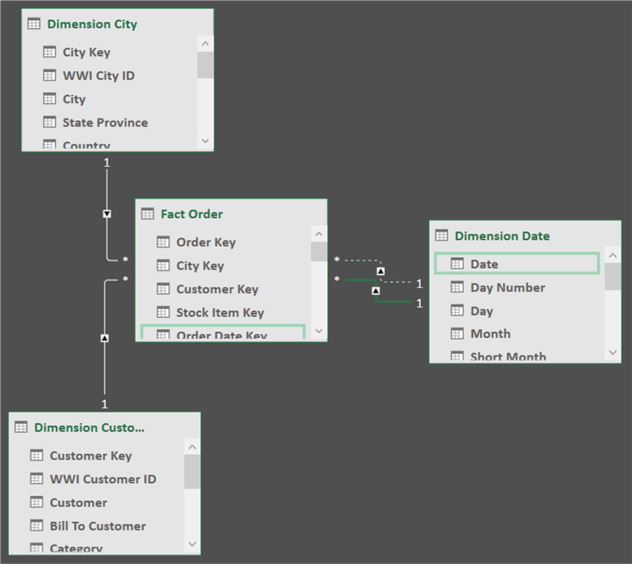Click the arrow on the solid green Date relationship

pyautogui.click(x=376, y=290)
